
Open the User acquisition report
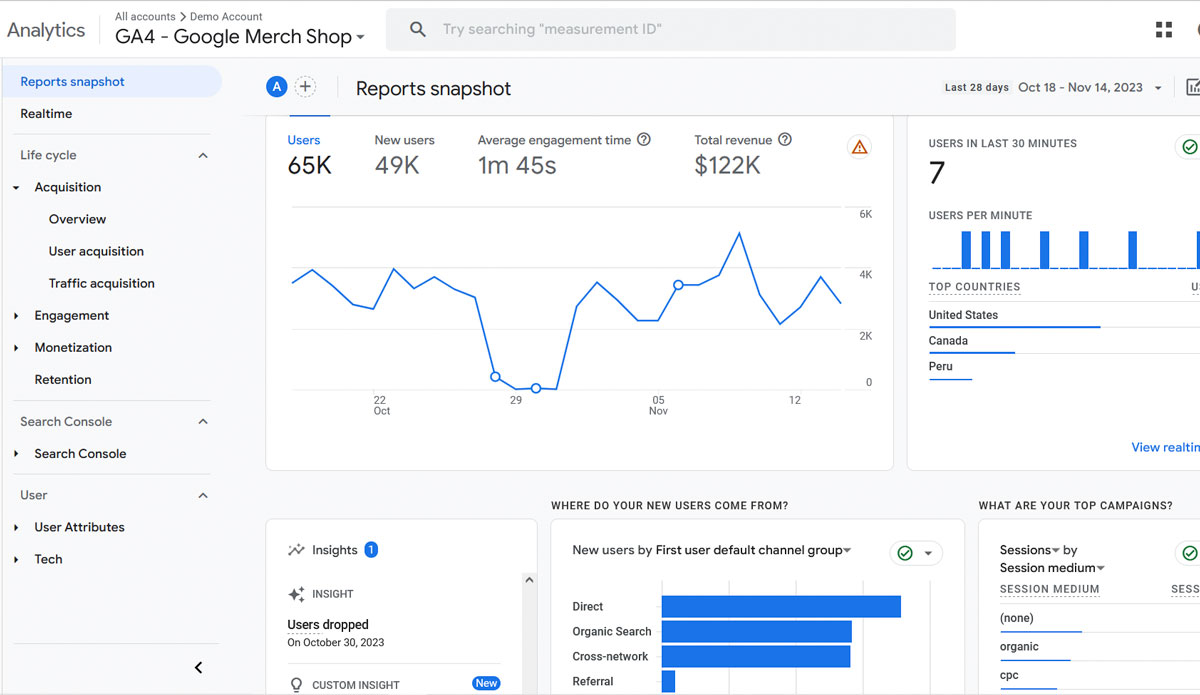coord(96,251)
